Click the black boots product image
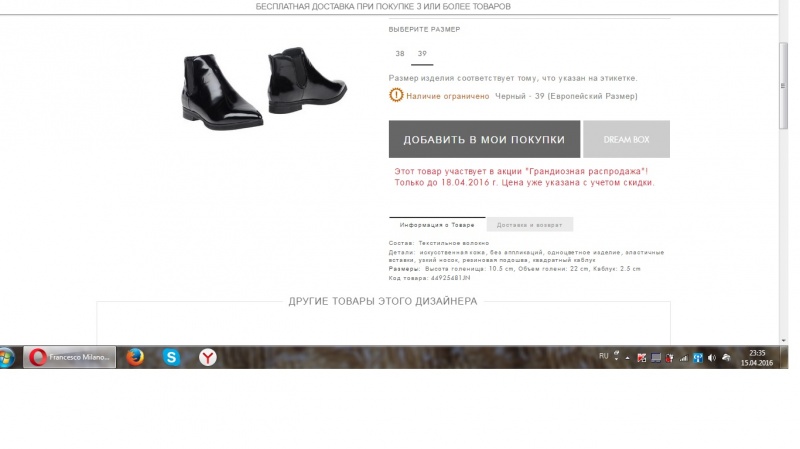 264,88
